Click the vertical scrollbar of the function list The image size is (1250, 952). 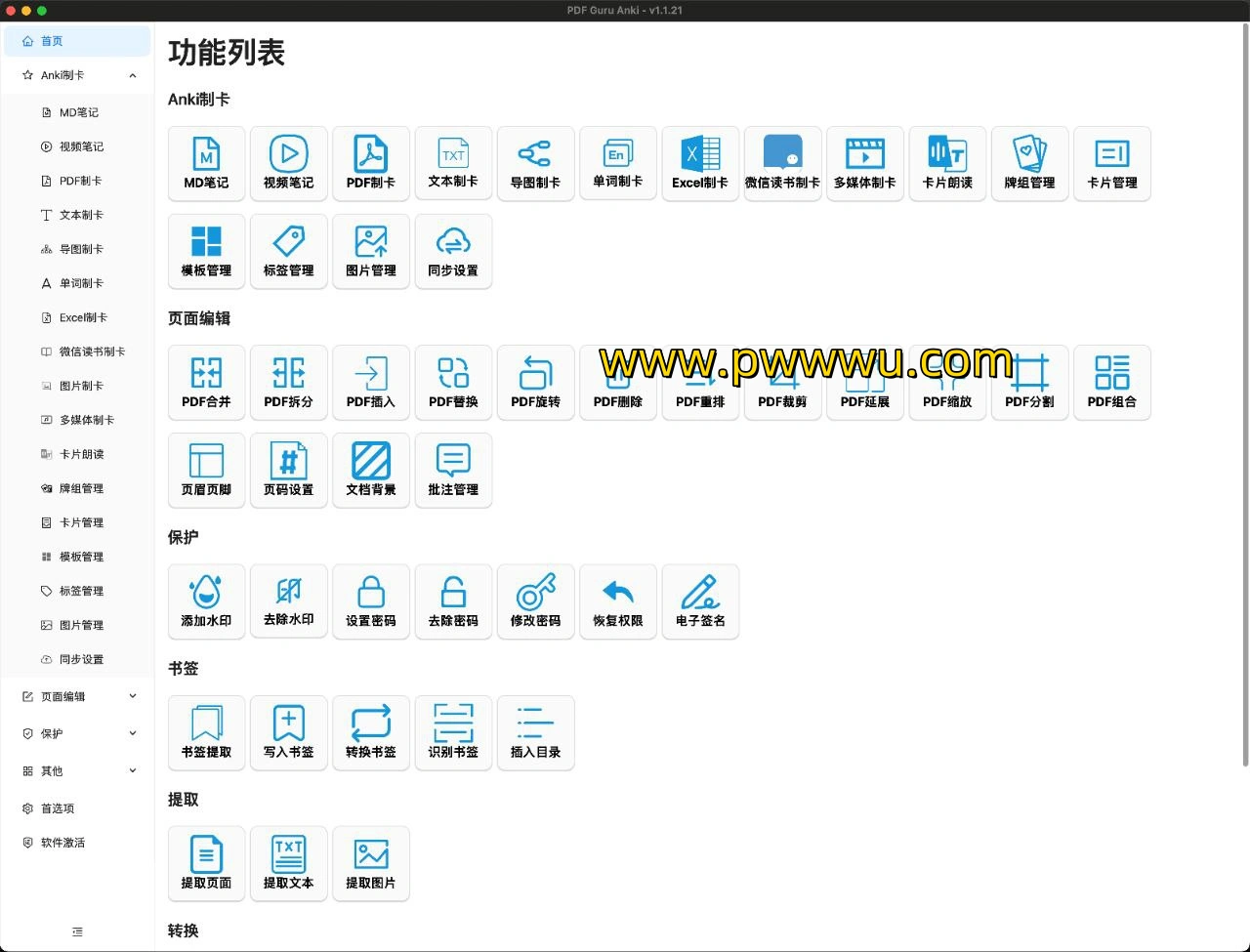click(1244, 395)
